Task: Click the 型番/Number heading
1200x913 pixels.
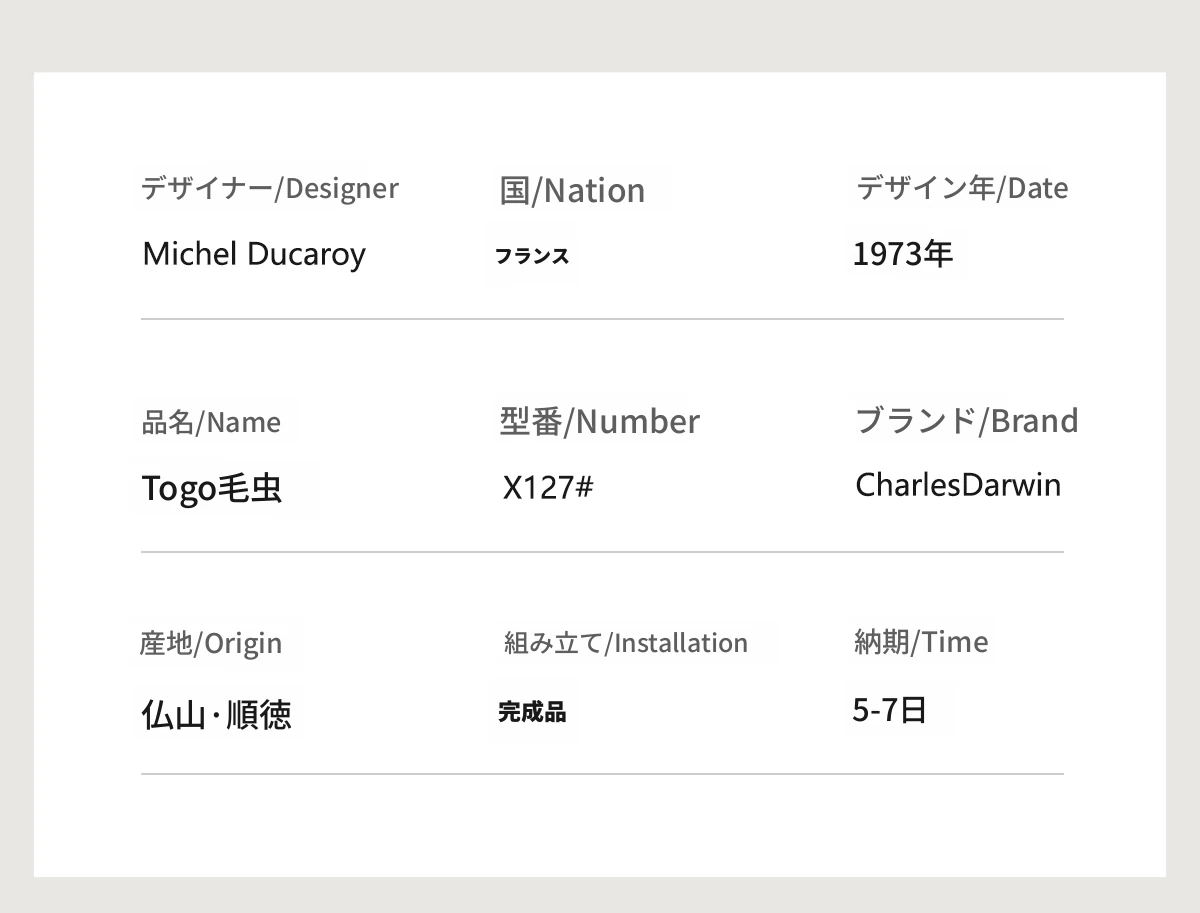Action: (x=599, y=422)
